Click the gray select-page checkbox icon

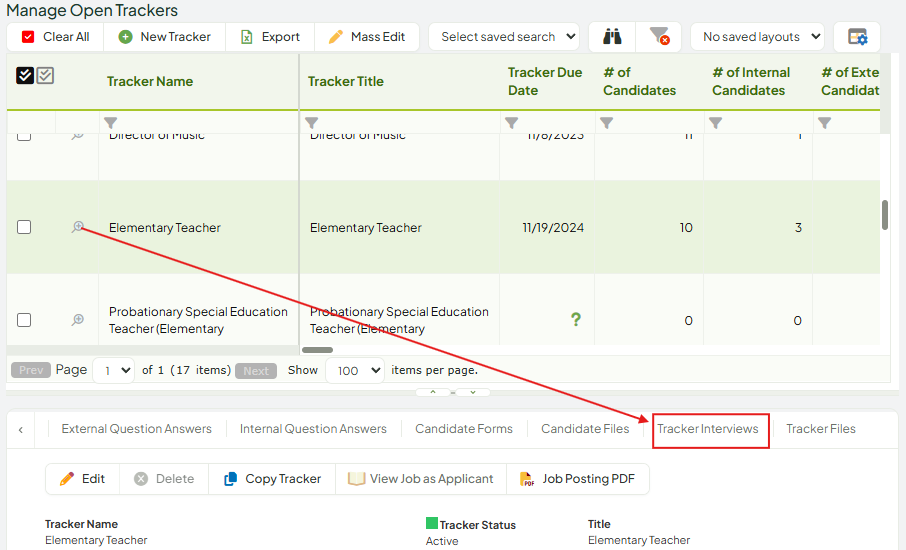coord(45,75)
